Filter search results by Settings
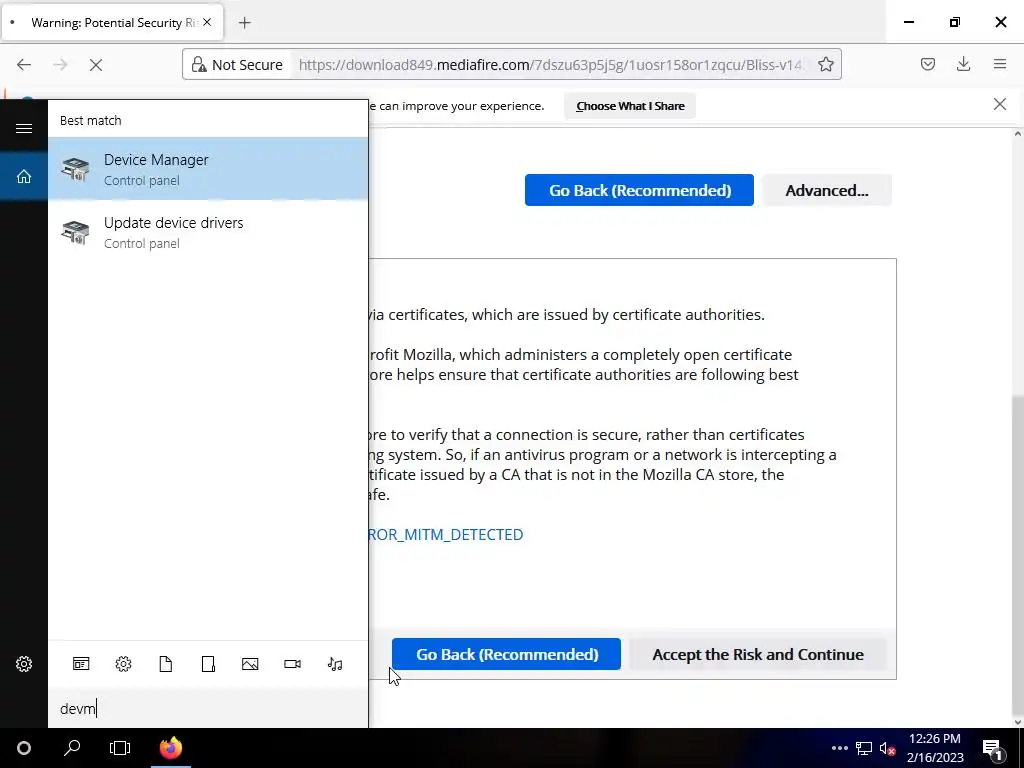This screenshot has height=768, width=1024. [123, 664]
